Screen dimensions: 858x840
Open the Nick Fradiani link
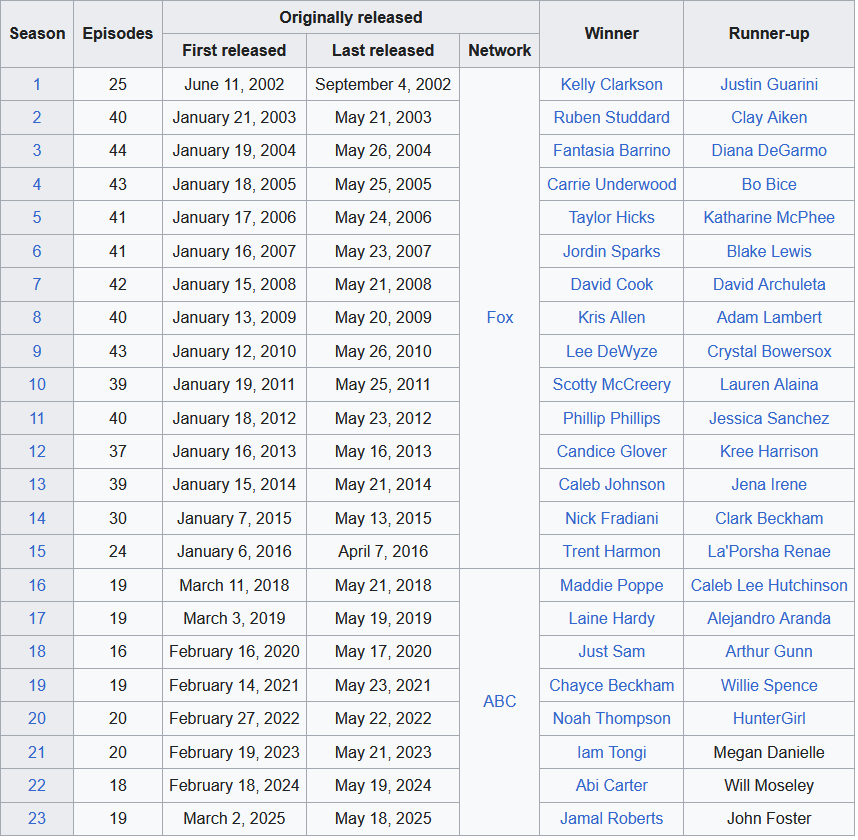(x=611, y=518)
